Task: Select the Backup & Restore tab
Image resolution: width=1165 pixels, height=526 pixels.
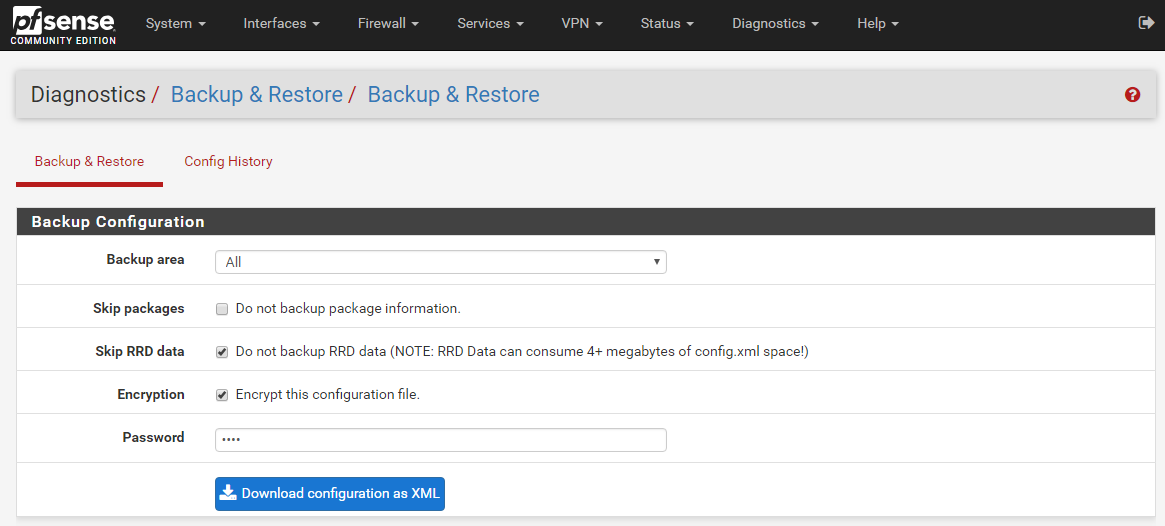Action: (89, 161)
